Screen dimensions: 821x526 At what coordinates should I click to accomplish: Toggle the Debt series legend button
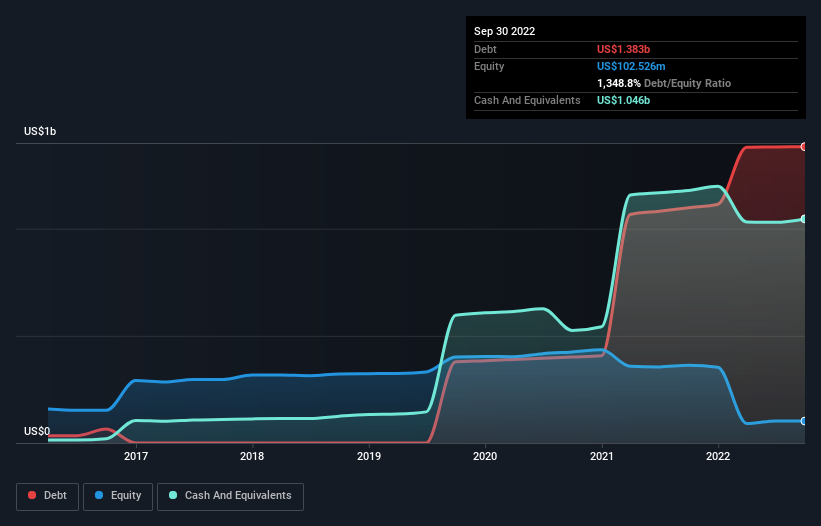click(x=47, y=496)
